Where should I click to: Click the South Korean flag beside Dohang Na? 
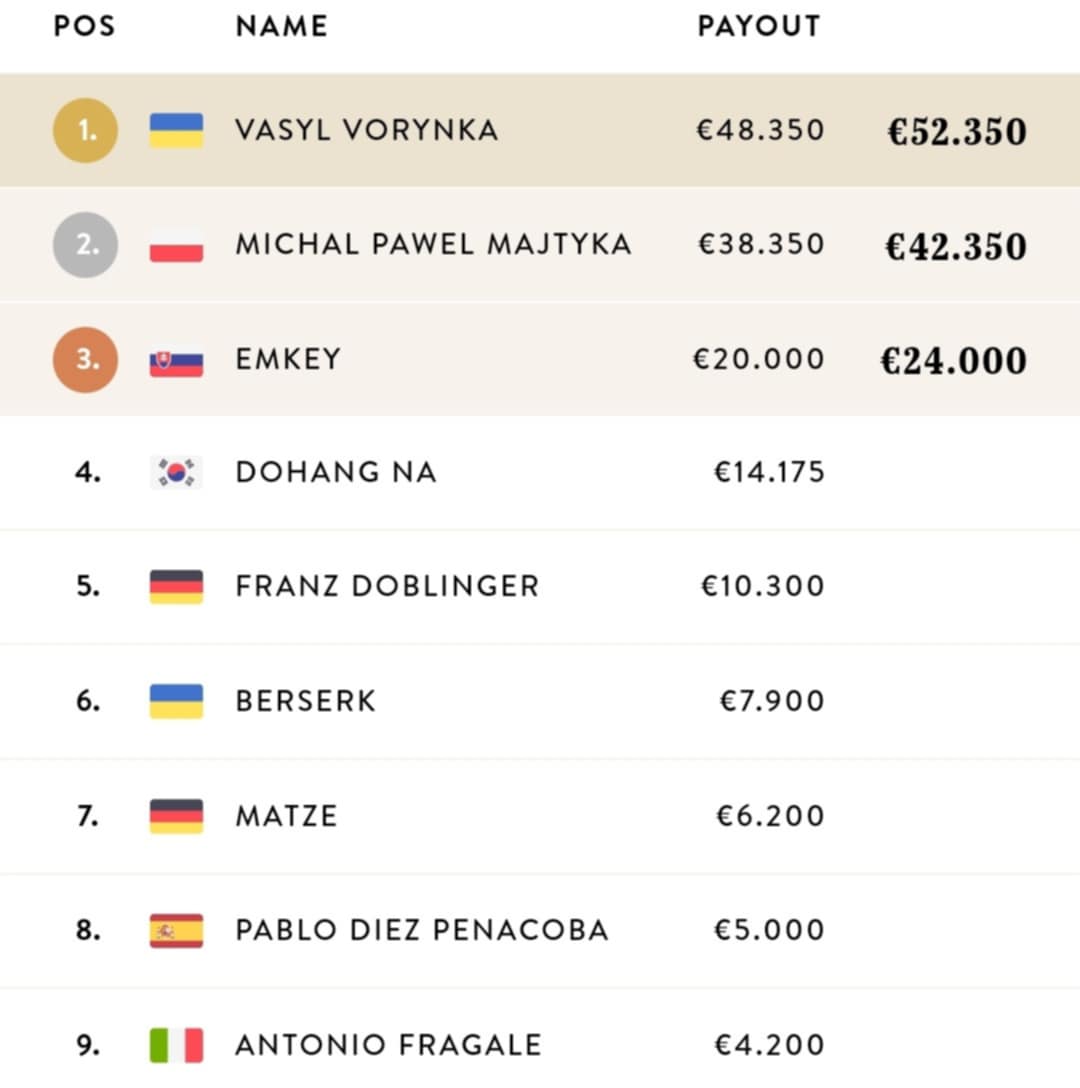pos(176,472)
